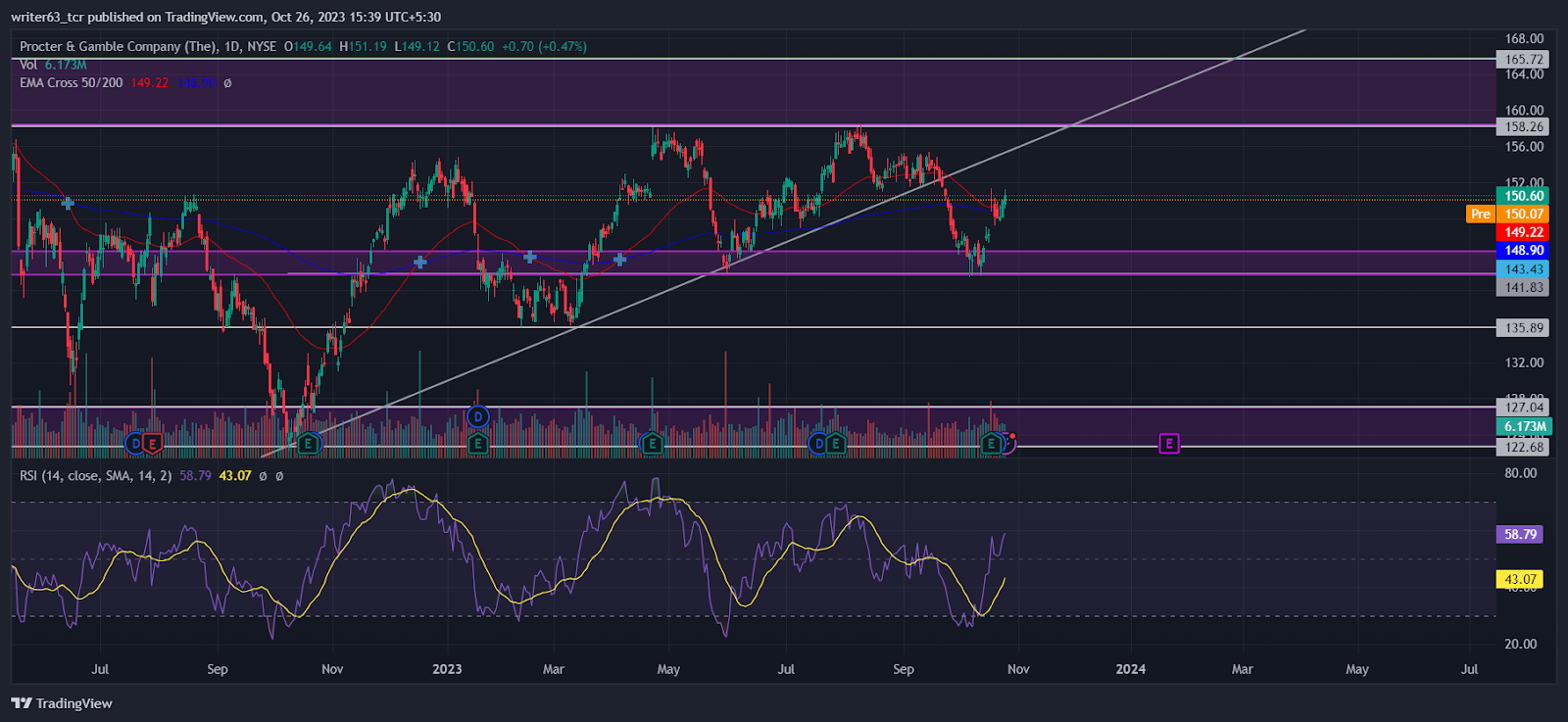Click the EMA cross plus marker near June 2022
Viewport: 1568px width, 722px height.
pyautogui.click(x=68, y=203)
